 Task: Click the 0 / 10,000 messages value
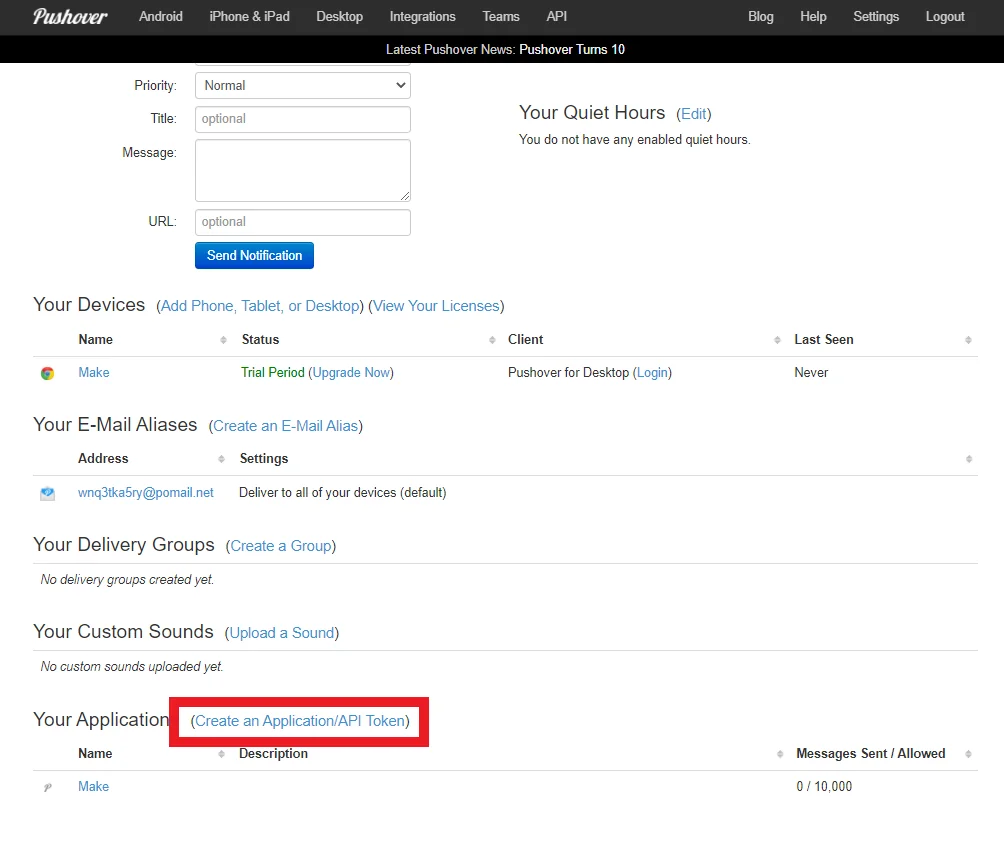tap(824, 786)
